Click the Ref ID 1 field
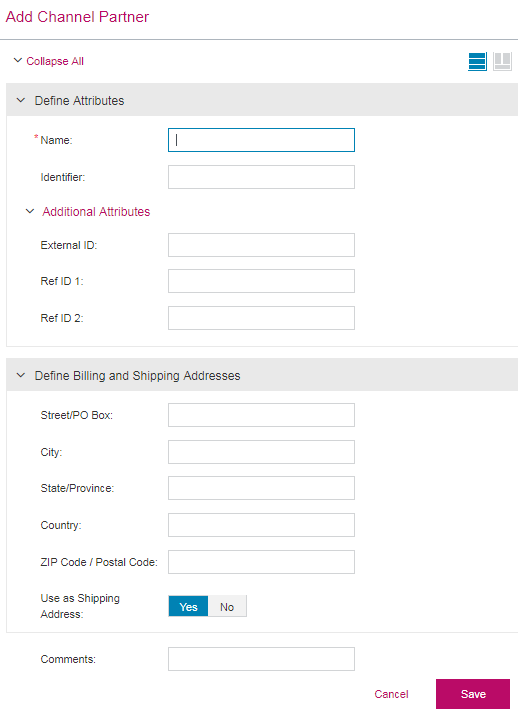Screen dimensions: 518x713 262,281
